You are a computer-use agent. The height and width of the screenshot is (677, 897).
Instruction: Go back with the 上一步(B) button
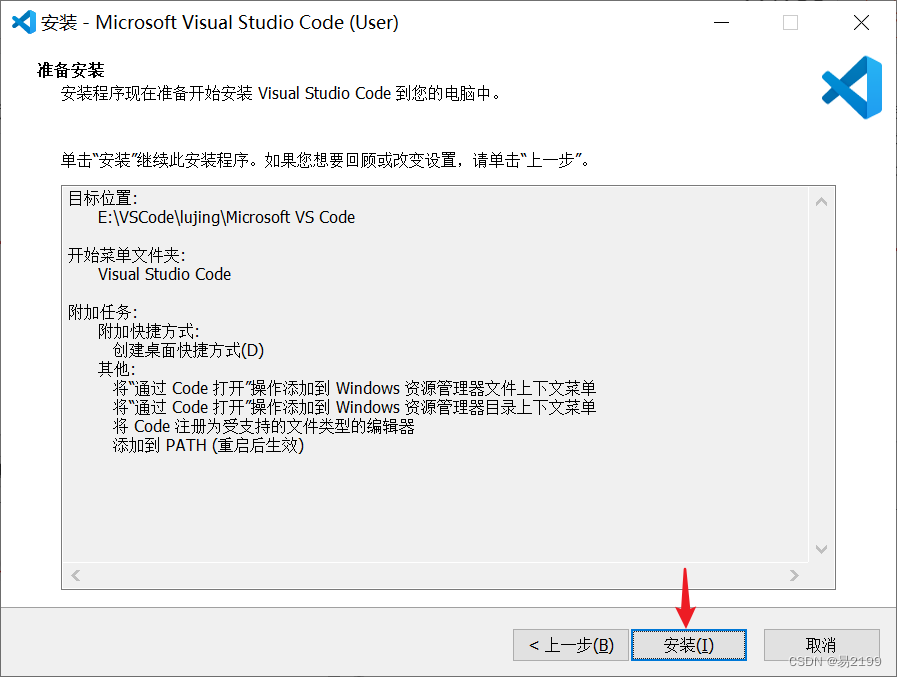click(571, 645)
